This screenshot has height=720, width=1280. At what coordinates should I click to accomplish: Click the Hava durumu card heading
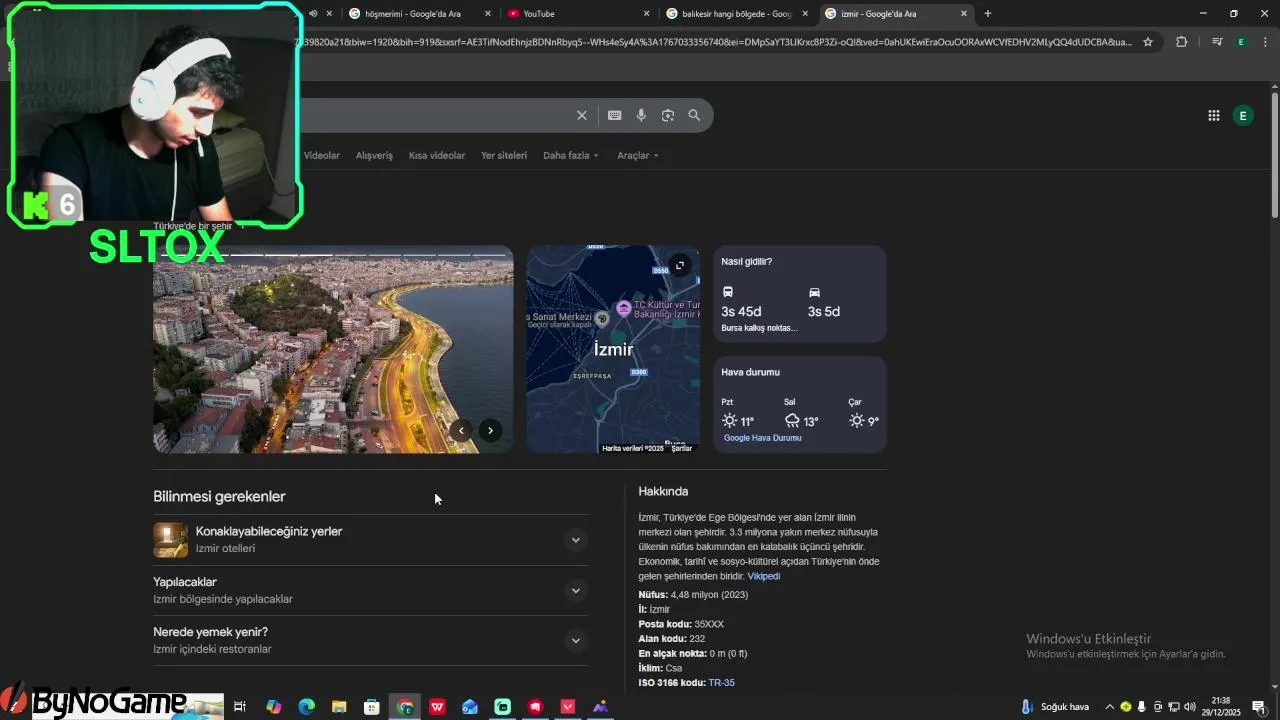point(750,372)
